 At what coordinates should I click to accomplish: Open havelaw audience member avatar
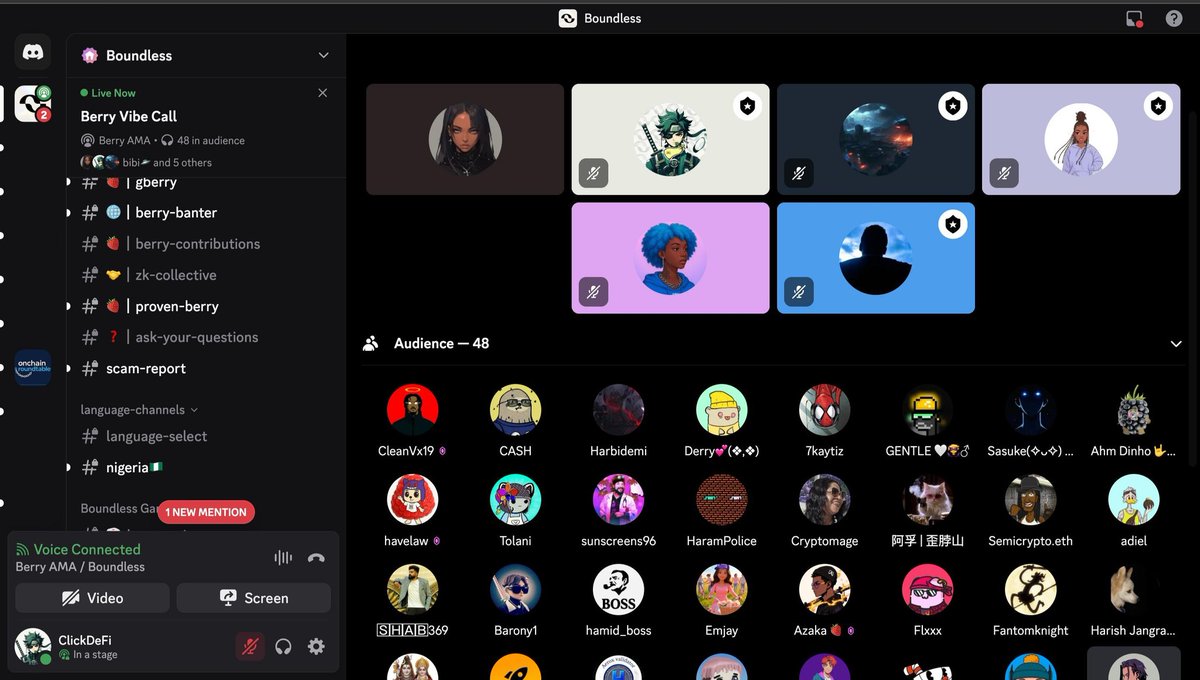tap(412, 499)
